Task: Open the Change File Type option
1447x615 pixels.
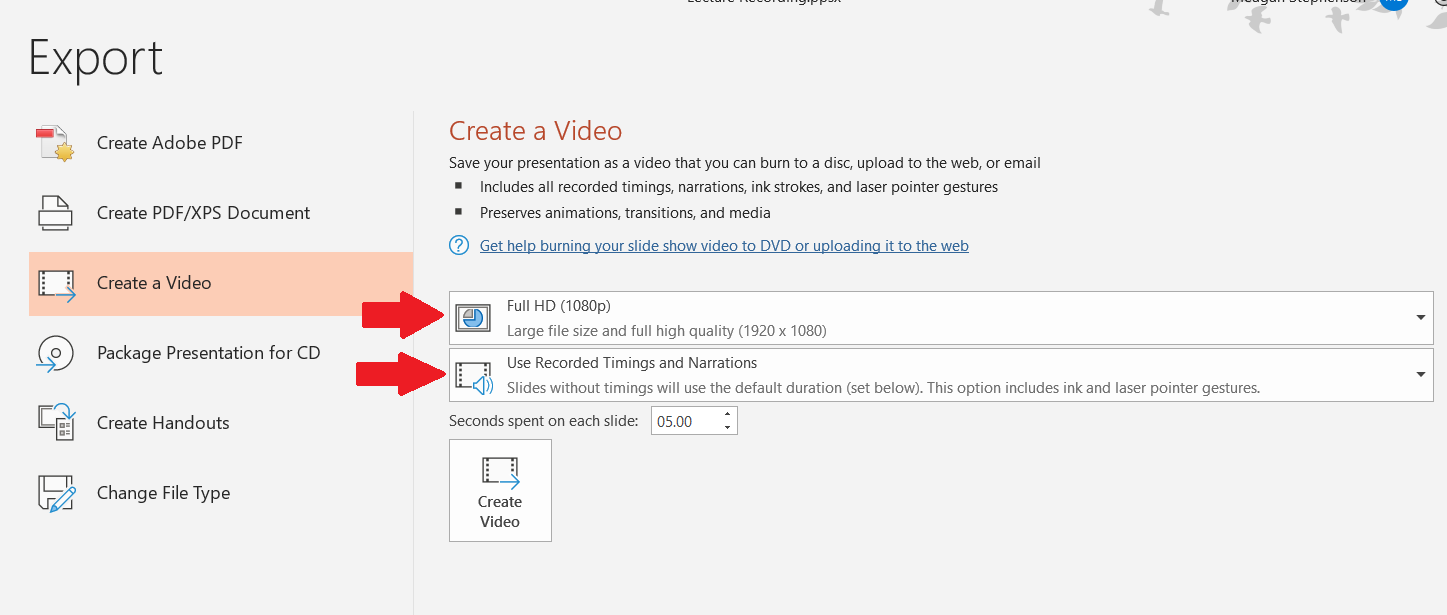Action: click(x=221, y=493)
